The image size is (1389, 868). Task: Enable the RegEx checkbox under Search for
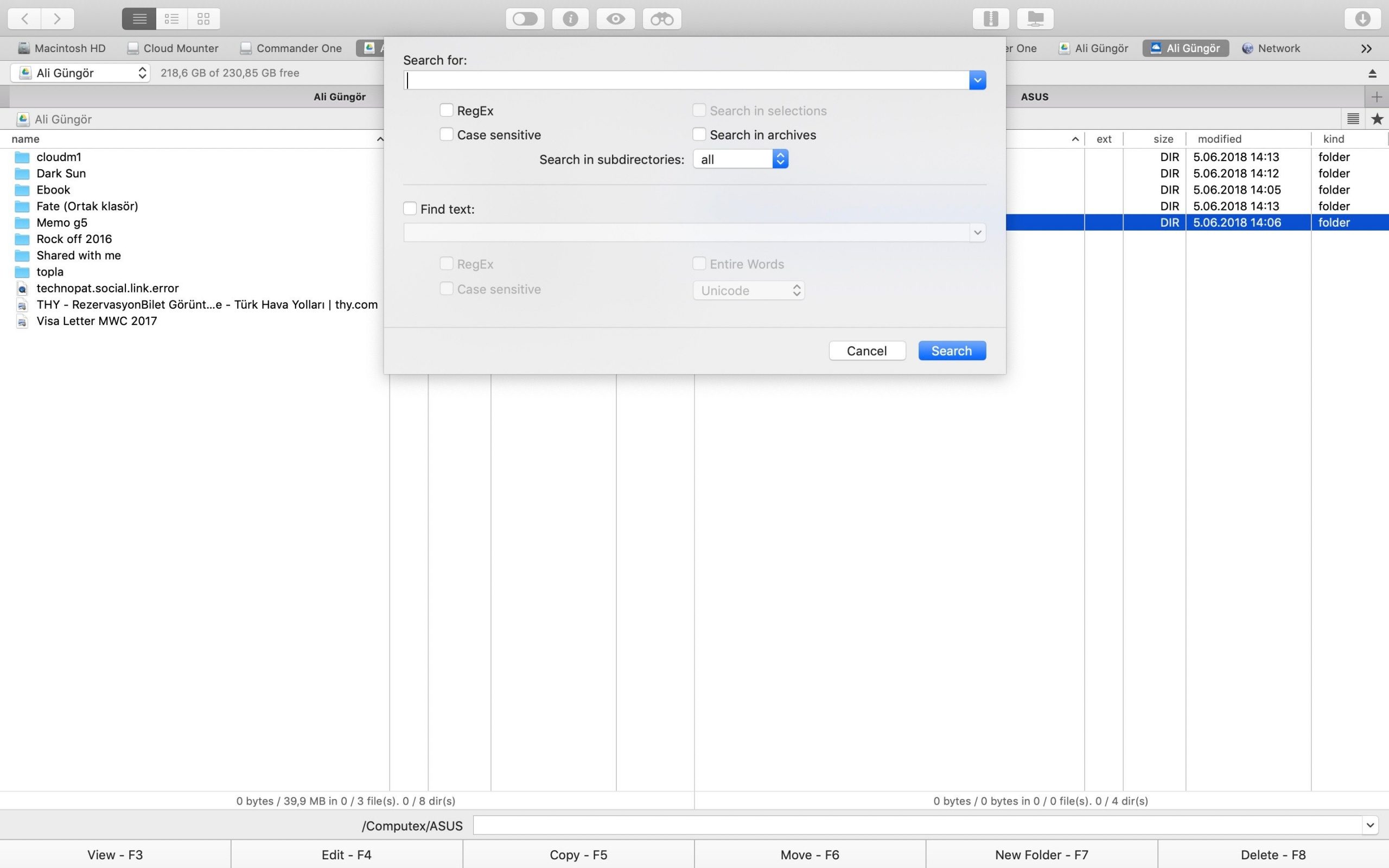pos(447,110)
